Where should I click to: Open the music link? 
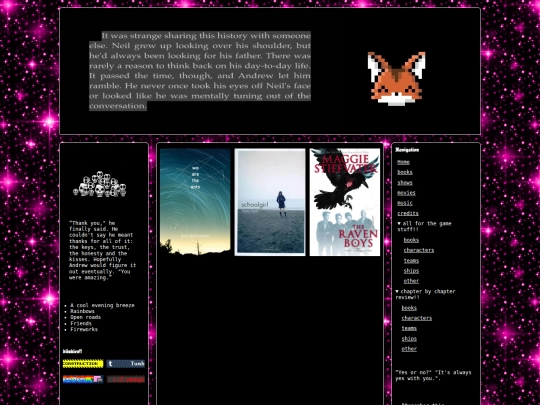[x=405, y=203]
